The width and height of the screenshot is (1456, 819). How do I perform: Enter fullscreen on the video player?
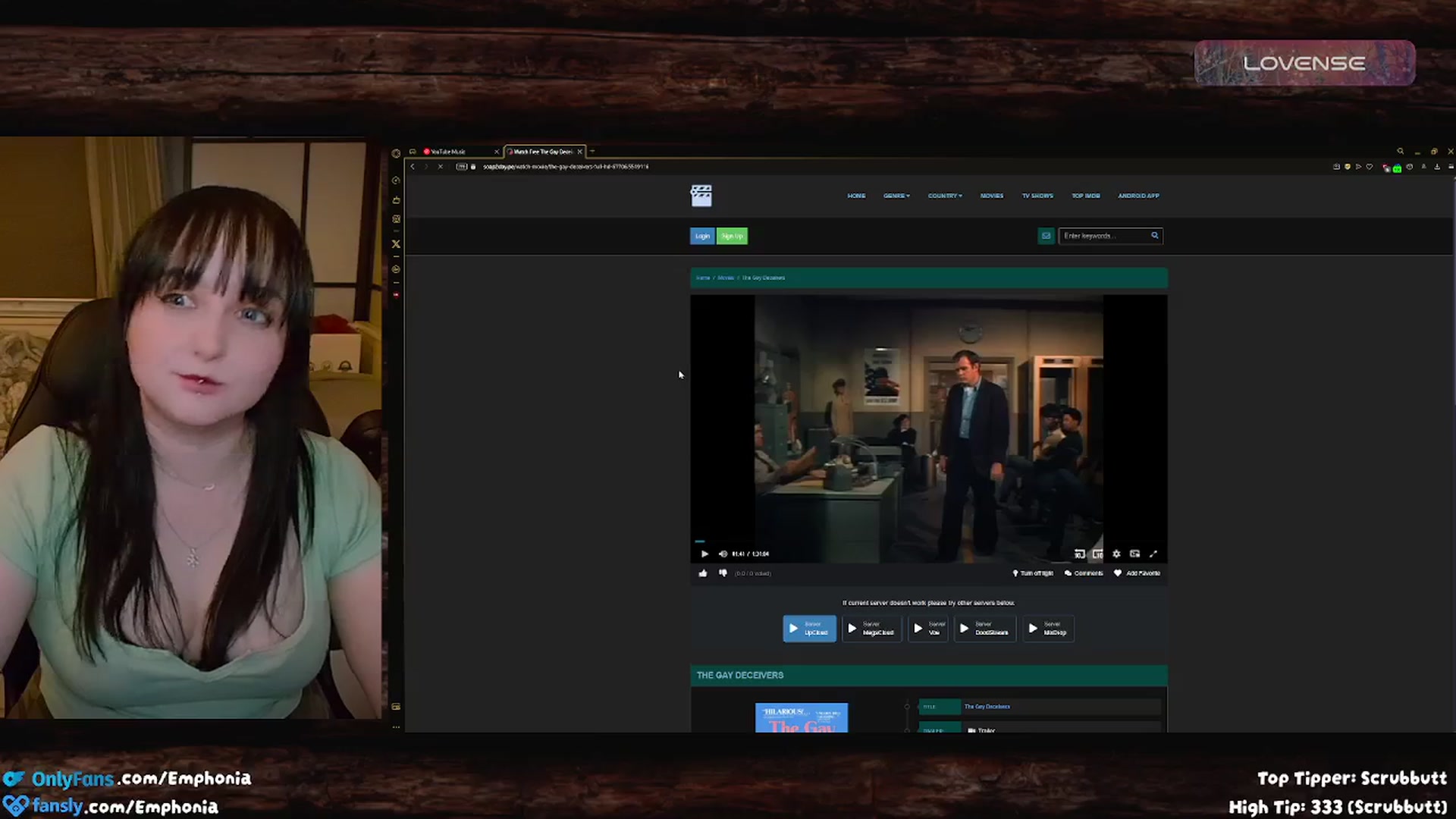1153,554
